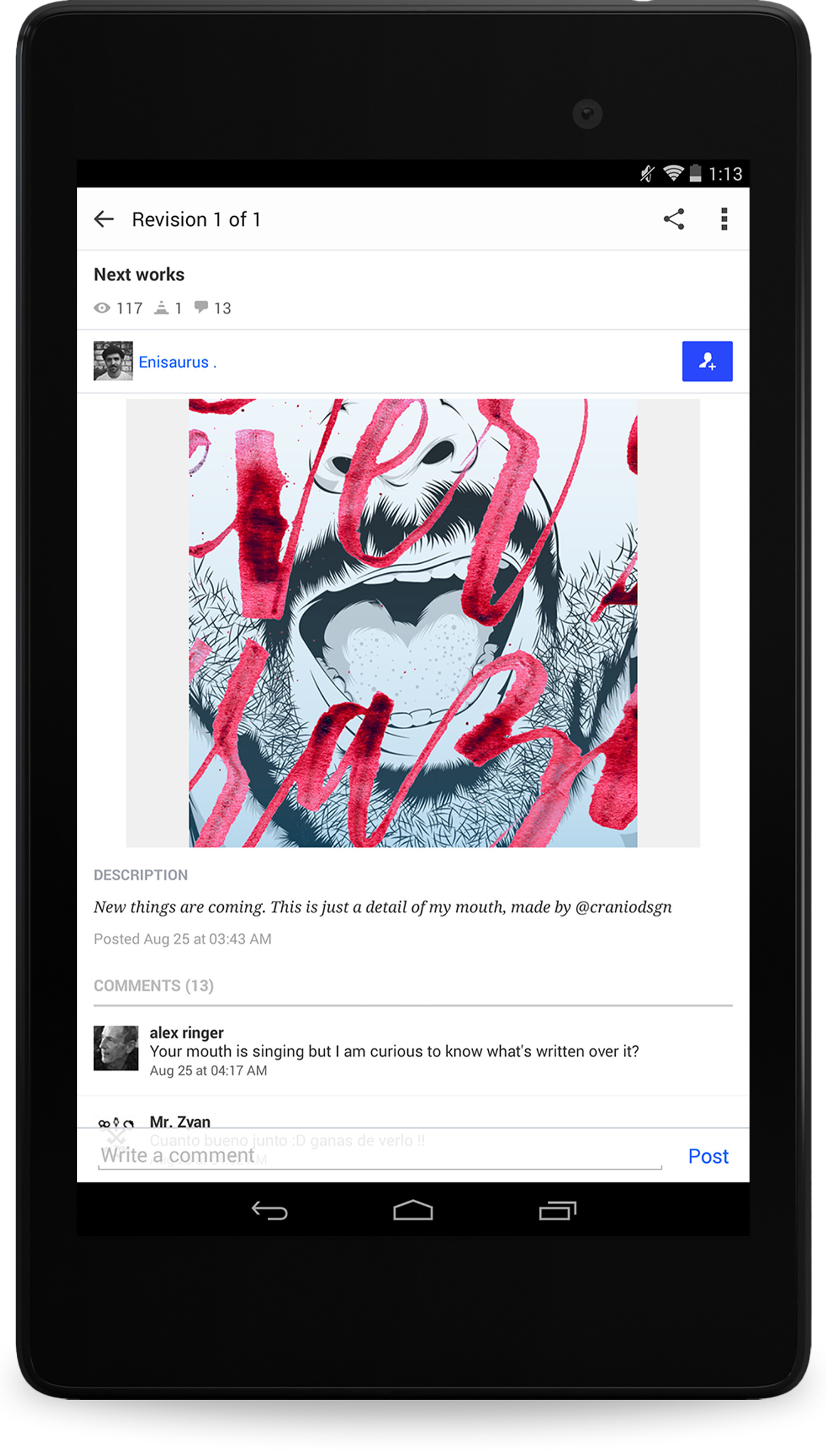Image resolution: width=826 pixels, height=1456 pixels.
Task: Tap the comment bubble icon showing 13
Action: coord(201,307)
